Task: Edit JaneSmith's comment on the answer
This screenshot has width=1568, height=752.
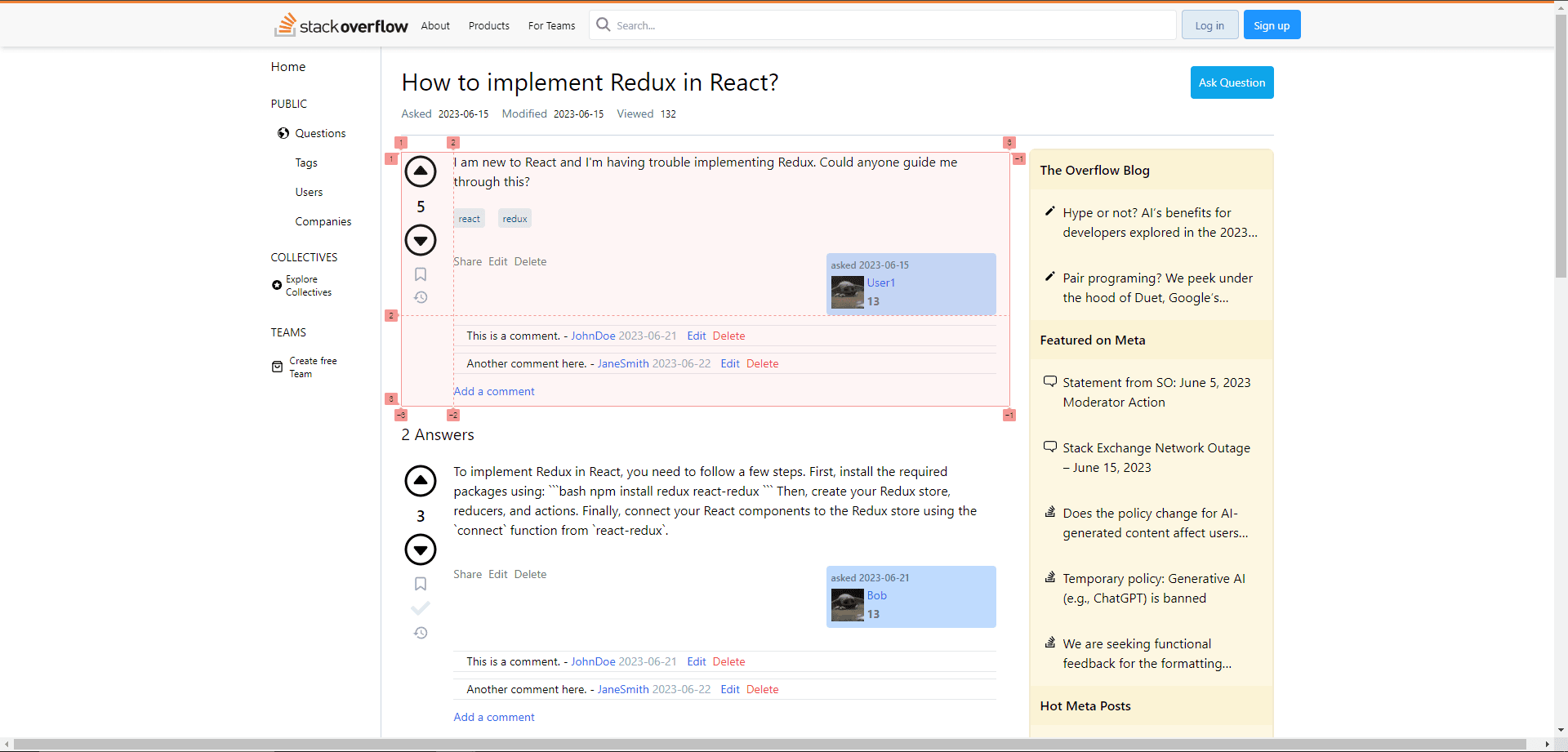Action: click(x=730, y=689)
